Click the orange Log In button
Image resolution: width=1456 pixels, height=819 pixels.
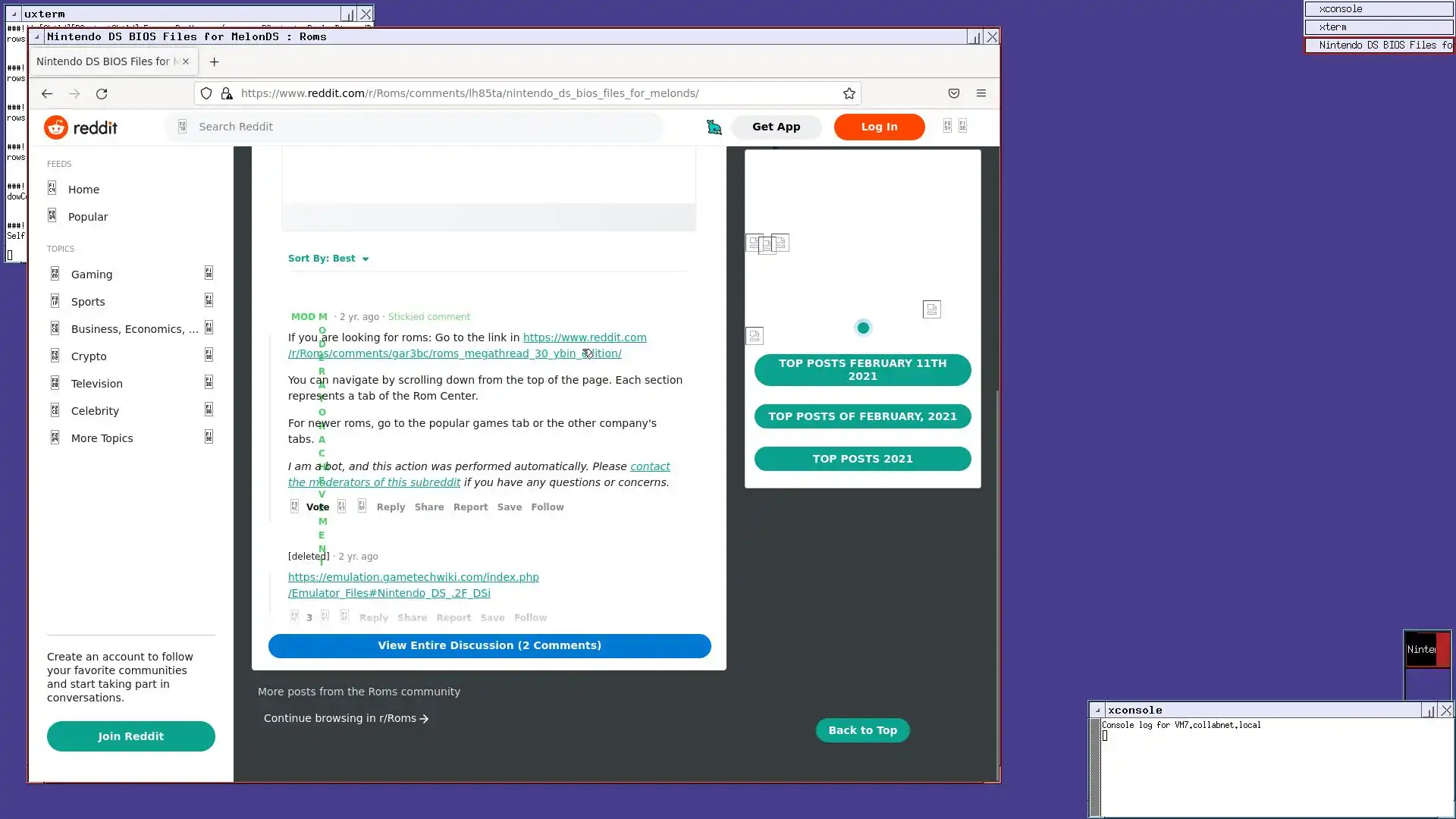point(879,127)
